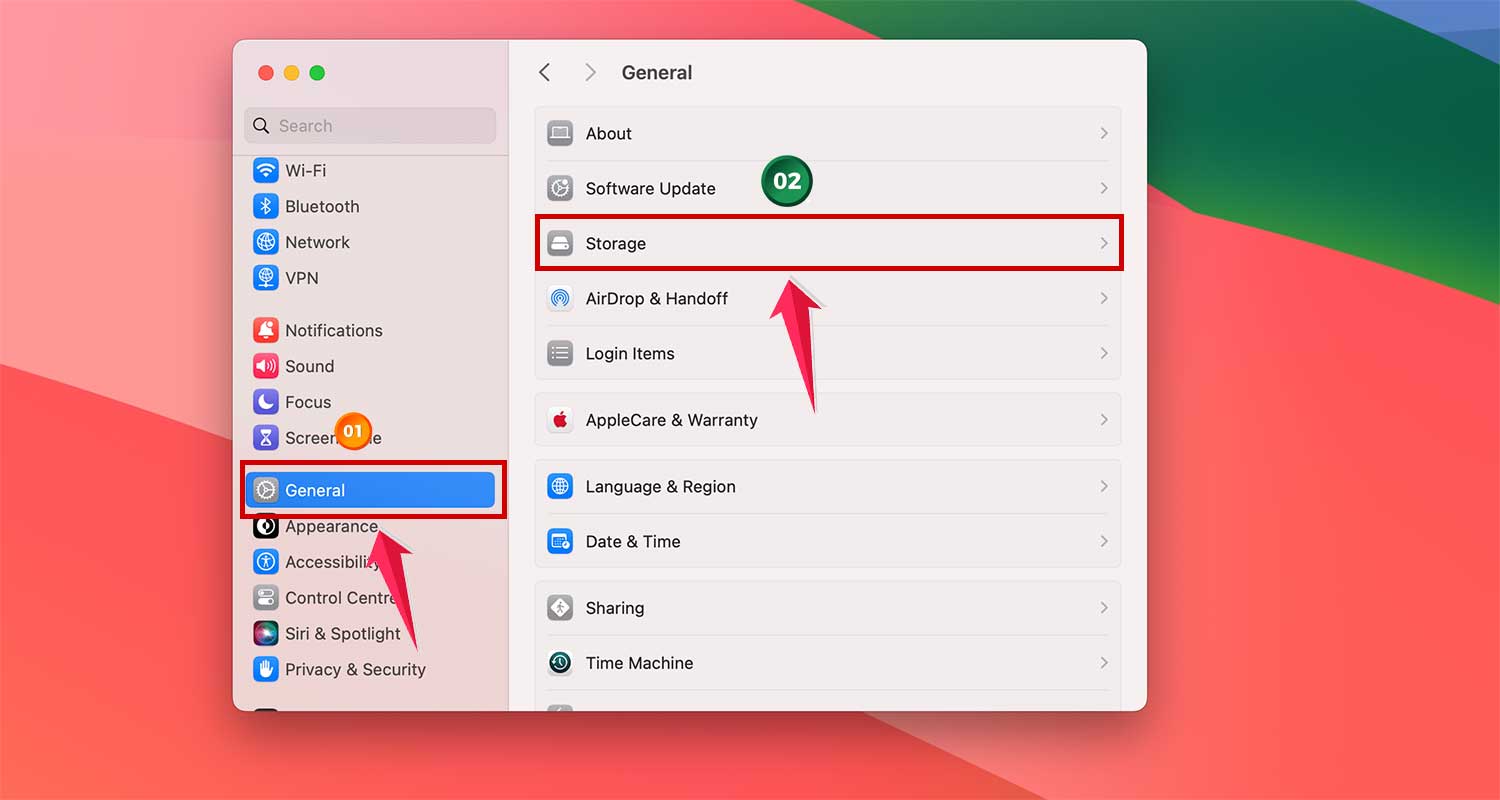Open Sound settings
Viewport: 1500px width, 800px height.
pos(308,366)
